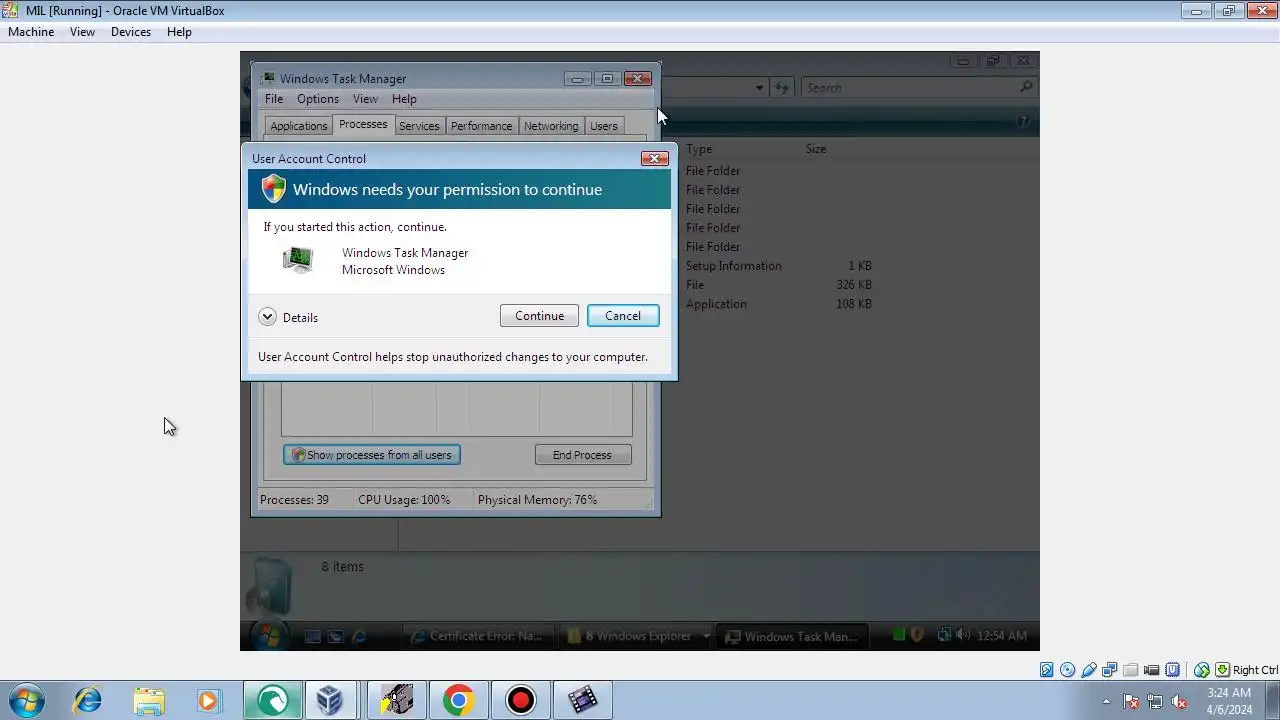Click Continue in the User Account Control dialog

[539, 316]
